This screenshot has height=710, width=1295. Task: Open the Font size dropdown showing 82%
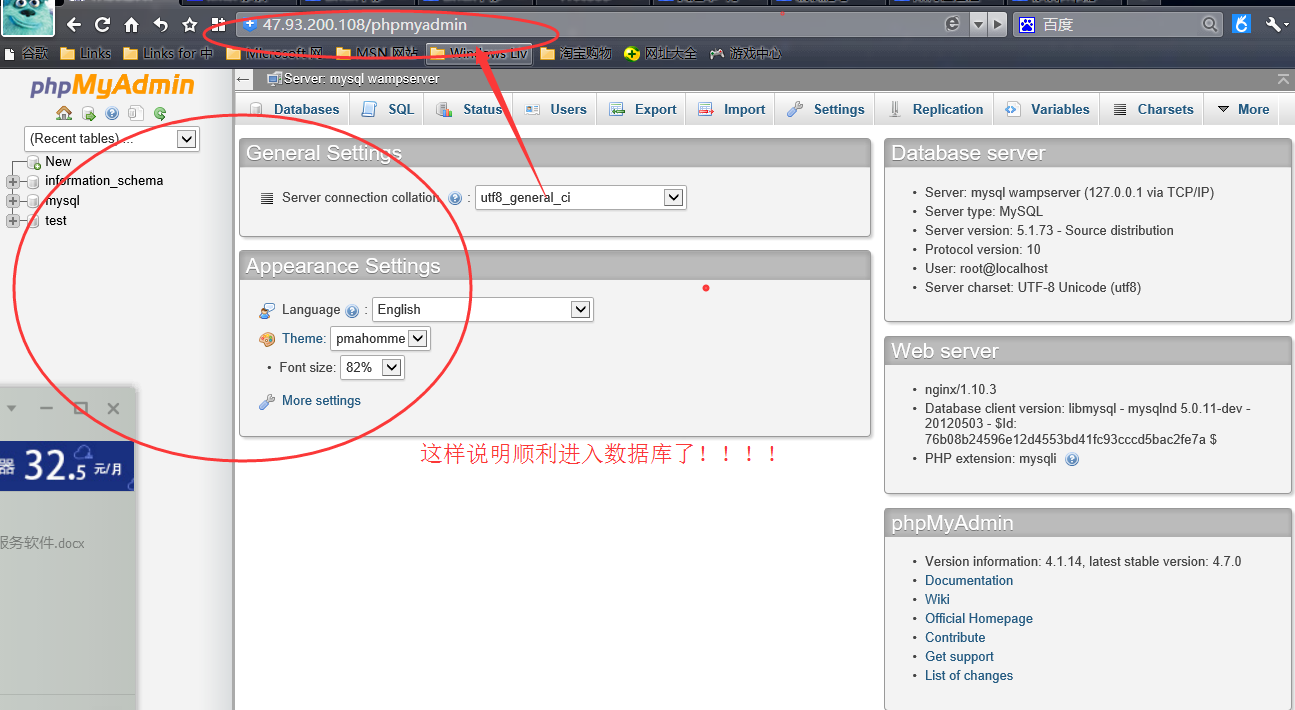(x=372, y=368)
